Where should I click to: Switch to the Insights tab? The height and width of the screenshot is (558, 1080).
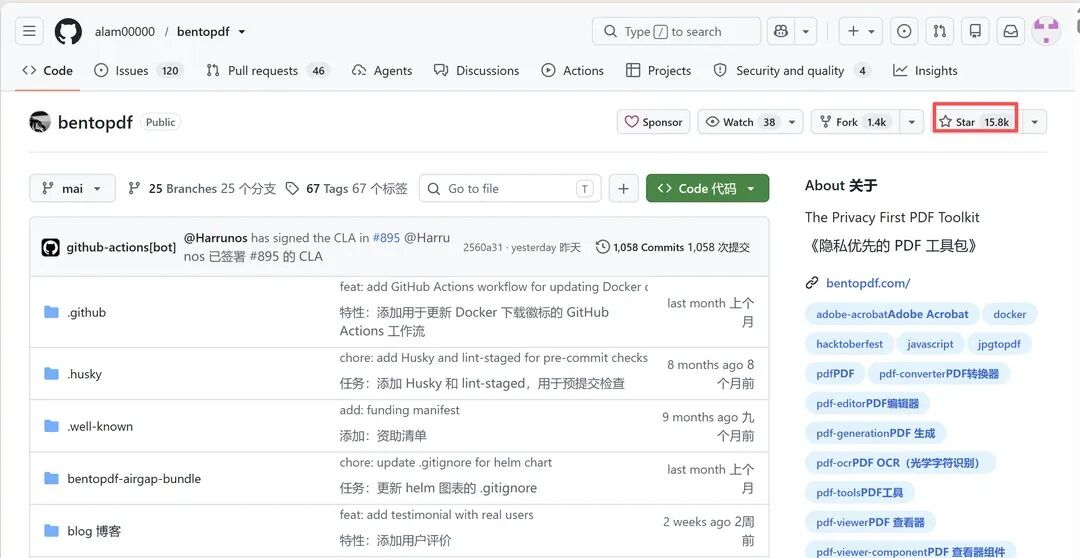coord(925,70)
